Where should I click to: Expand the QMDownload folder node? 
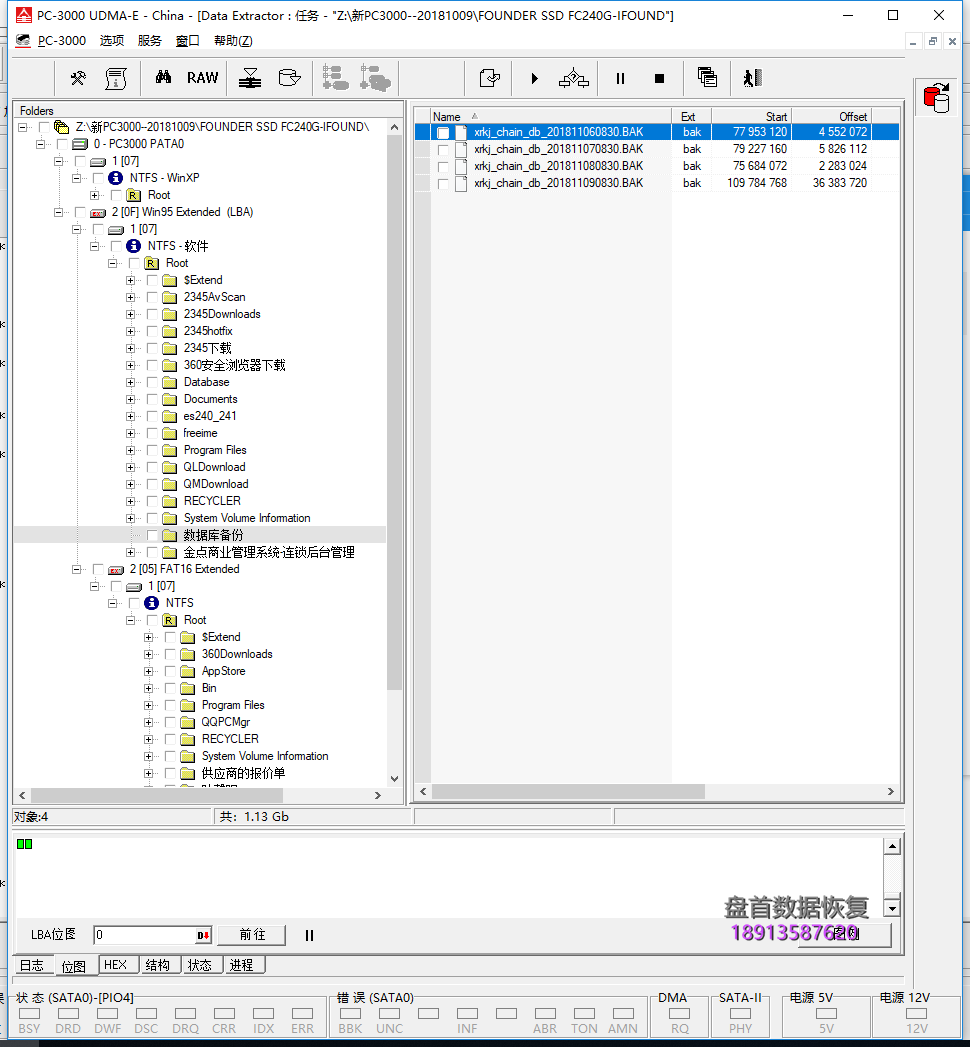click(130, 484)
